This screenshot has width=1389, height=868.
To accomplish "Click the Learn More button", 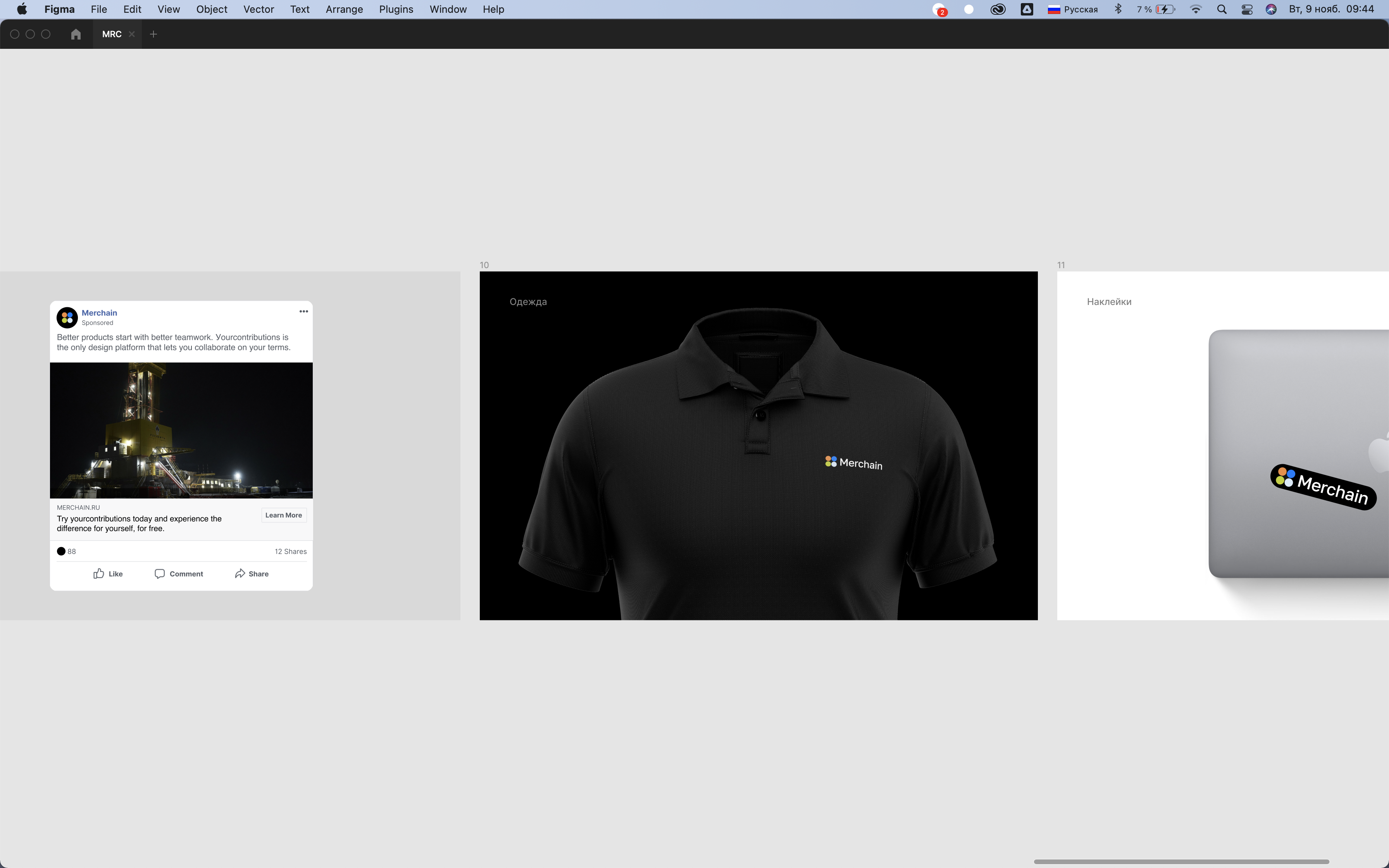I will pos(284,515).
